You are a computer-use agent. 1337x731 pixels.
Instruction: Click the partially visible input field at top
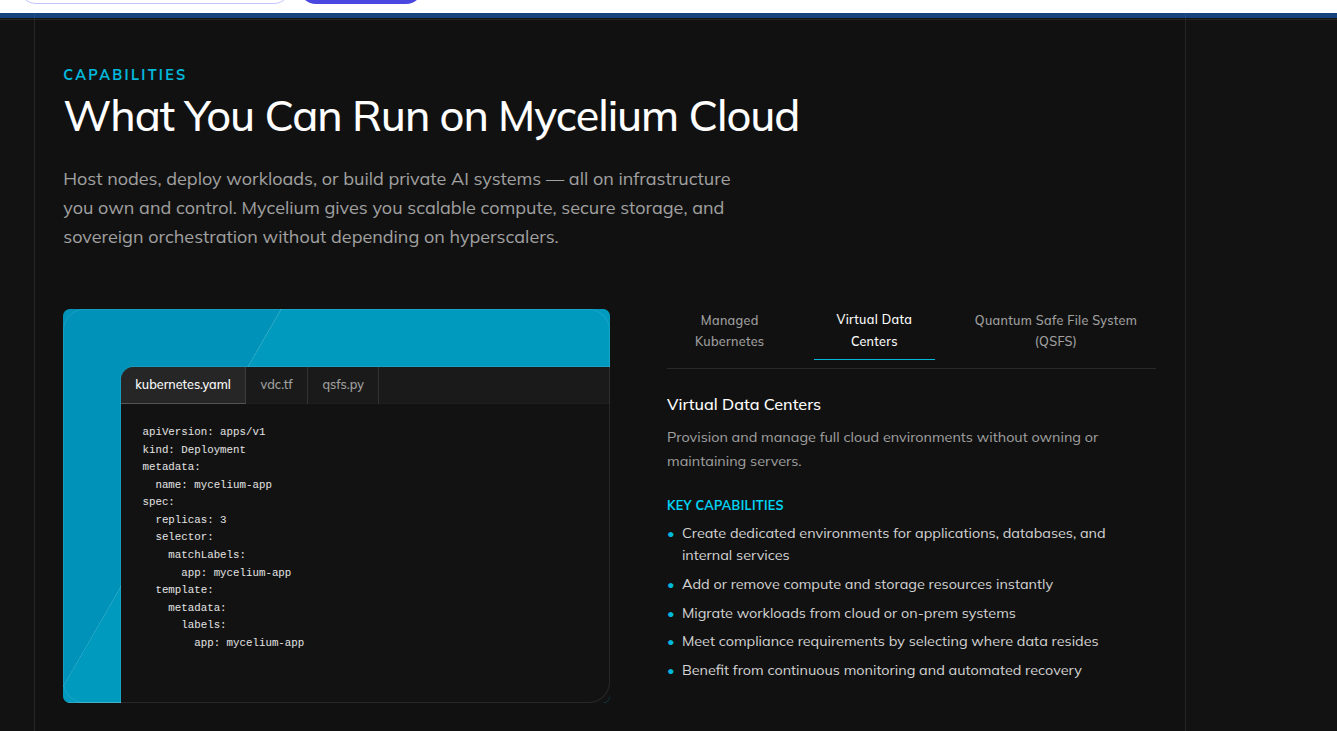[x=155, y=2]
